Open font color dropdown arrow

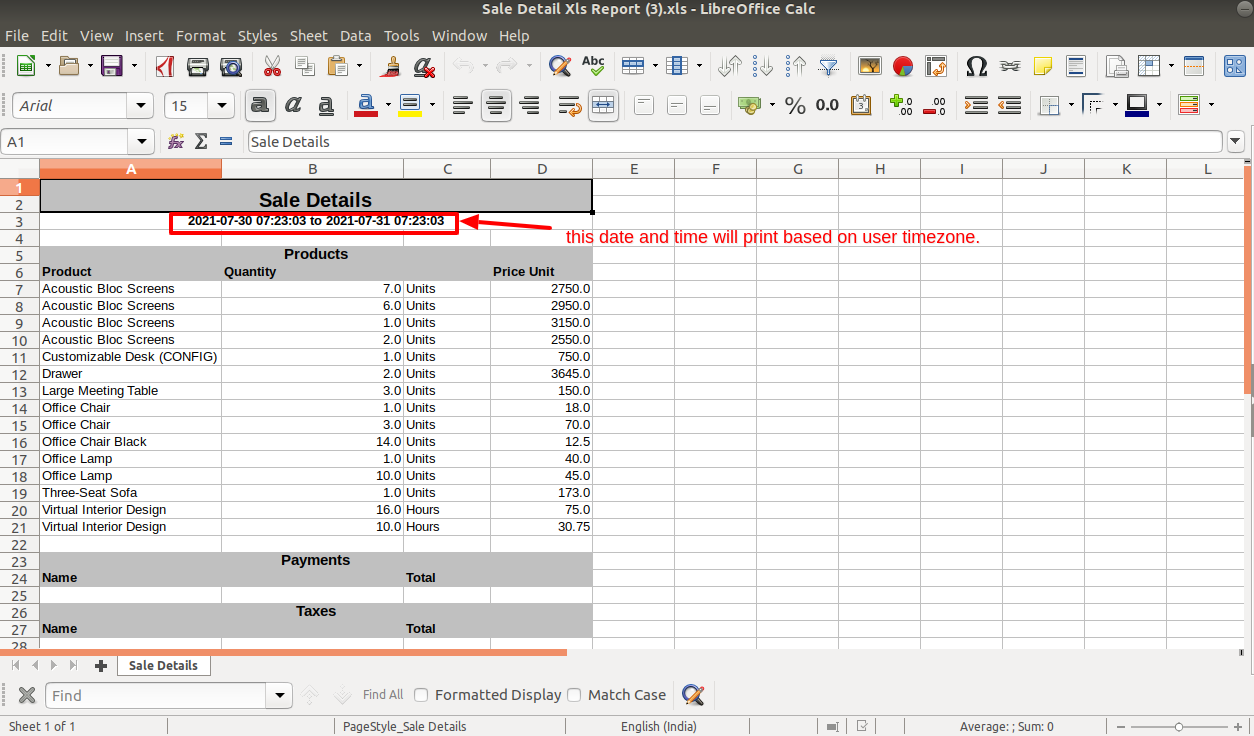click(387, 105)
